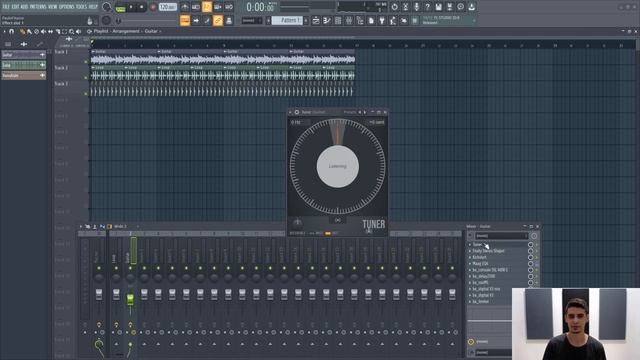This screenshot has height=360, width=640.
Task: Open the bx_delay2500 effect slot
Action: pyautogui.click(x=484, y=276)
